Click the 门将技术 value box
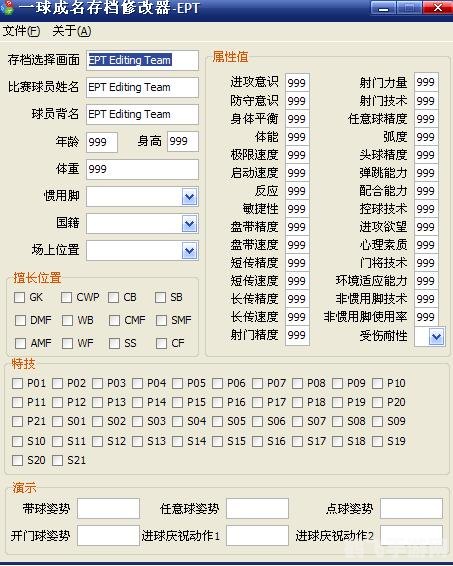 [x=426, y=263]
